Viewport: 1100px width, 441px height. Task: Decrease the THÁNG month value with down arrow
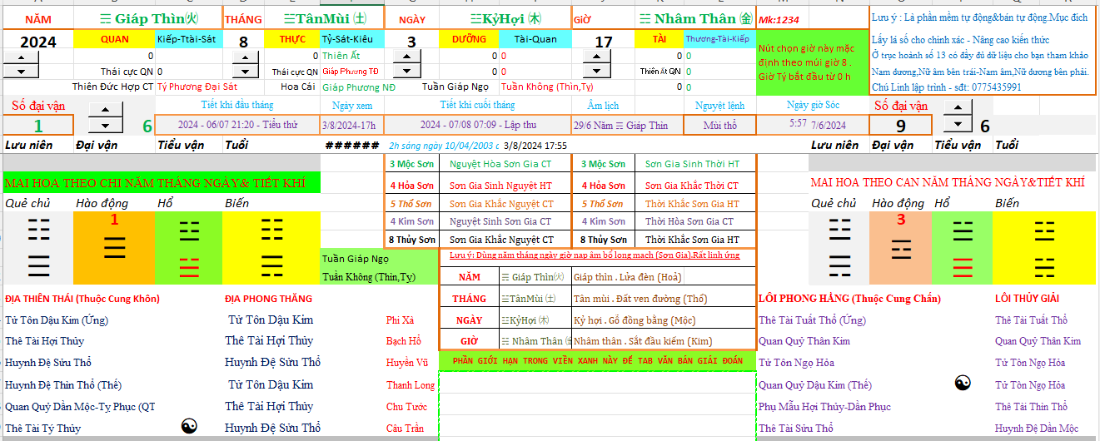[245, 72]
